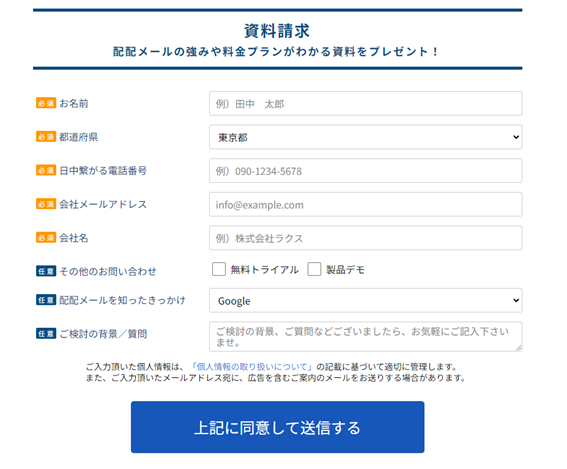Click the 必須 badge beside お名前

pyautogui.click(x=46, y=103)
